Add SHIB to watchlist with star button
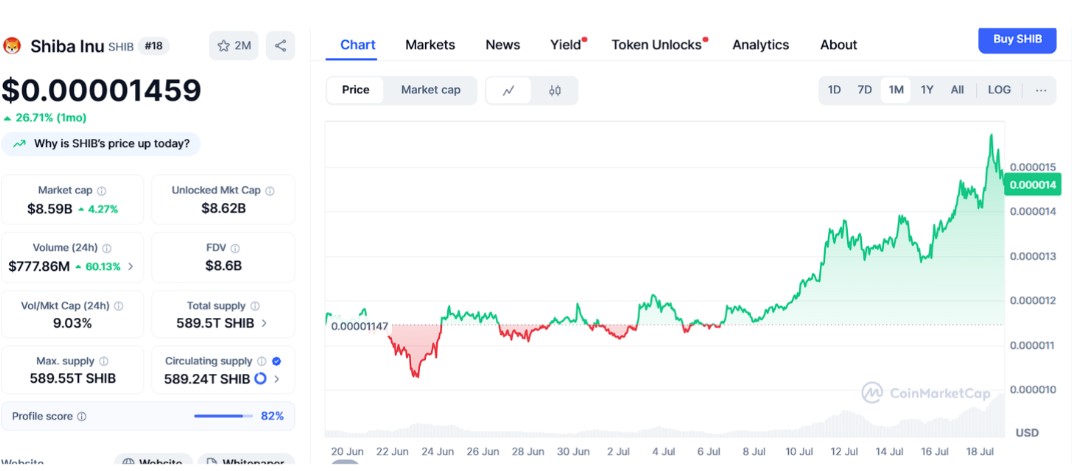Viewport: 1072px width, 471px height. pyautogui.click(x=234, y=46)
